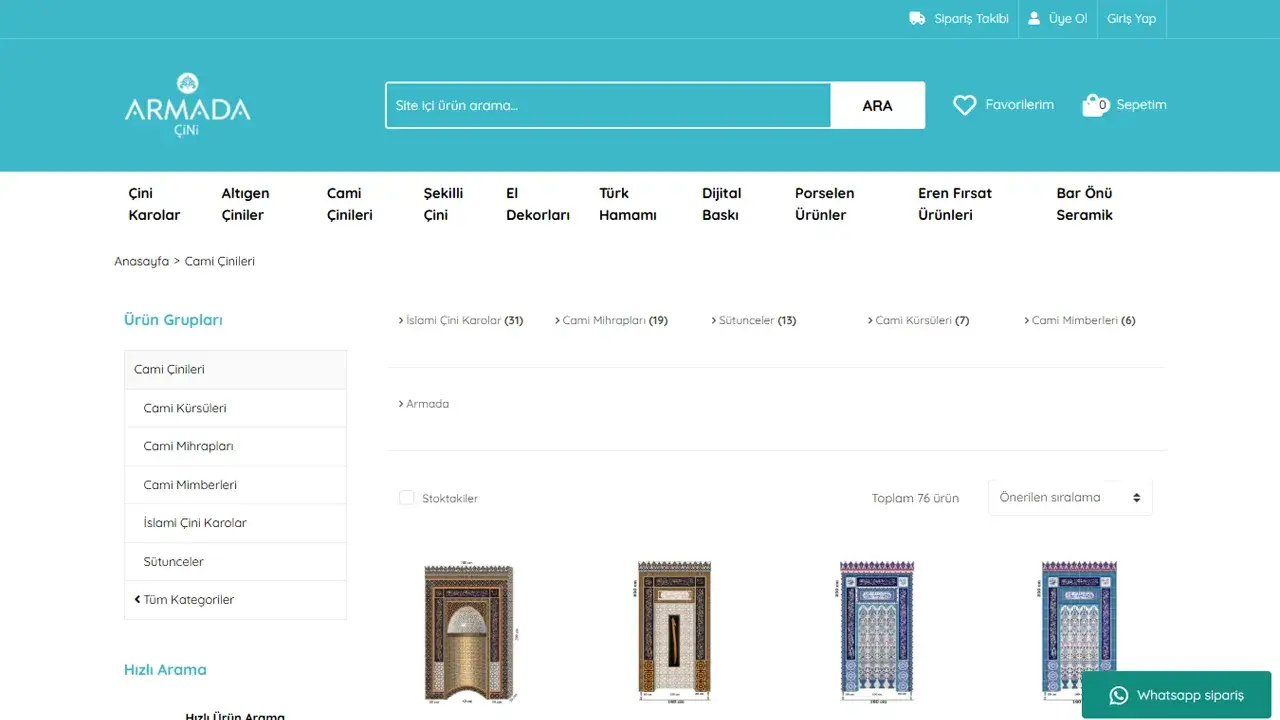
Task: Go to Anasayfa via breadcrumb
Action: click(x=141, y=262)
